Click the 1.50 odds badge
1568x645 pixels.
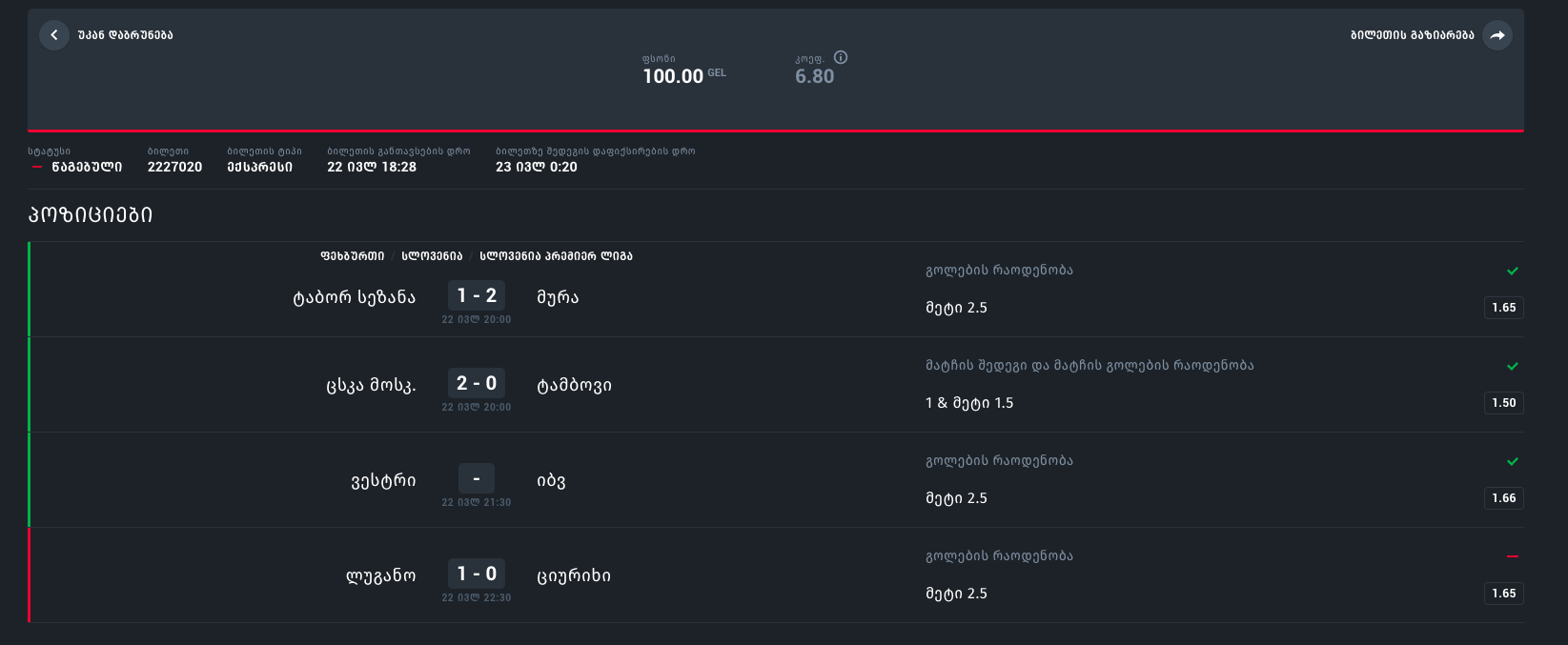tap(1503, 403)
